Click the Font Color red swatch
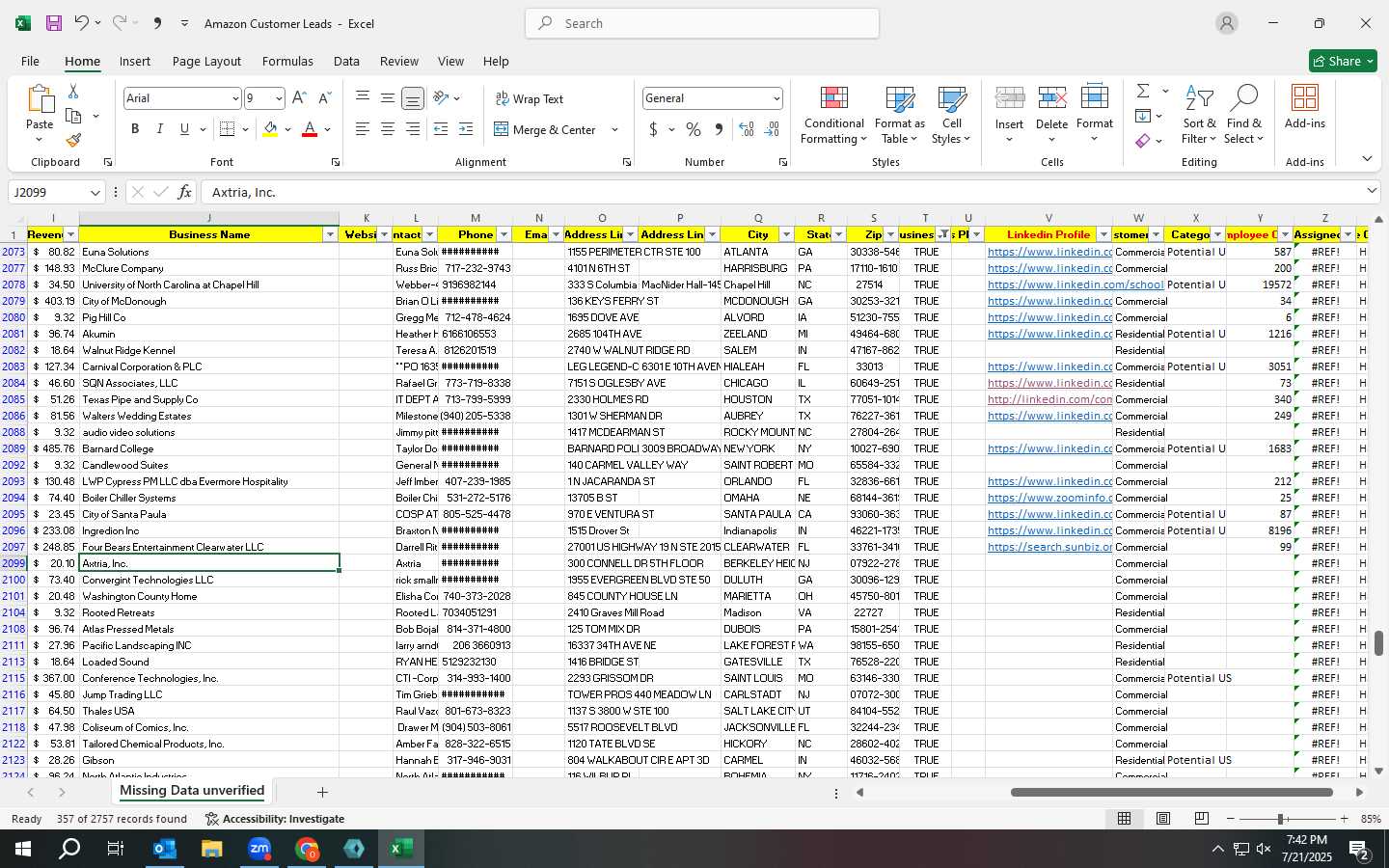Image resolution: width=1389 pixels, height=868 pixels. pyautogui.click(x=310, y=129)
